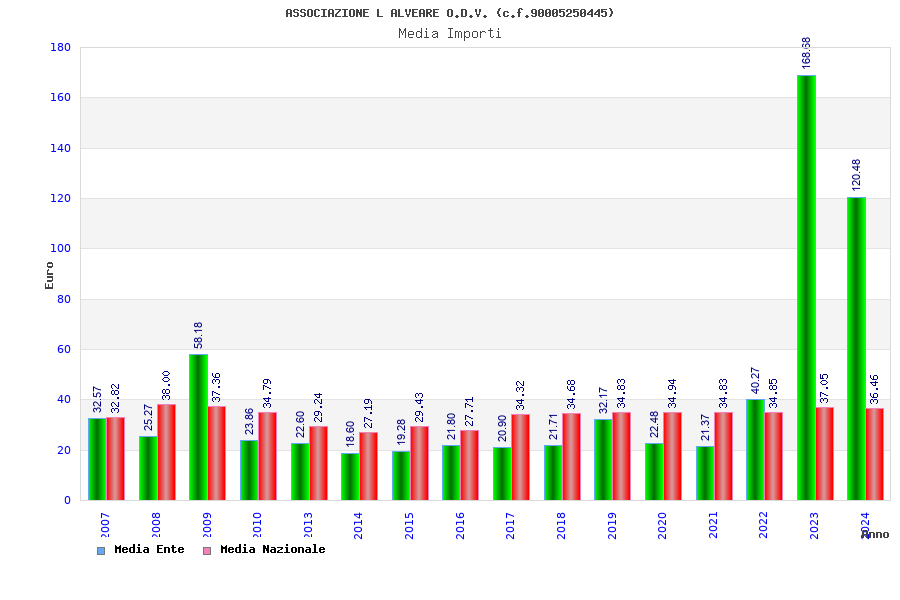Click the x-axis year label 2015
900x600 pixels.
409,525
